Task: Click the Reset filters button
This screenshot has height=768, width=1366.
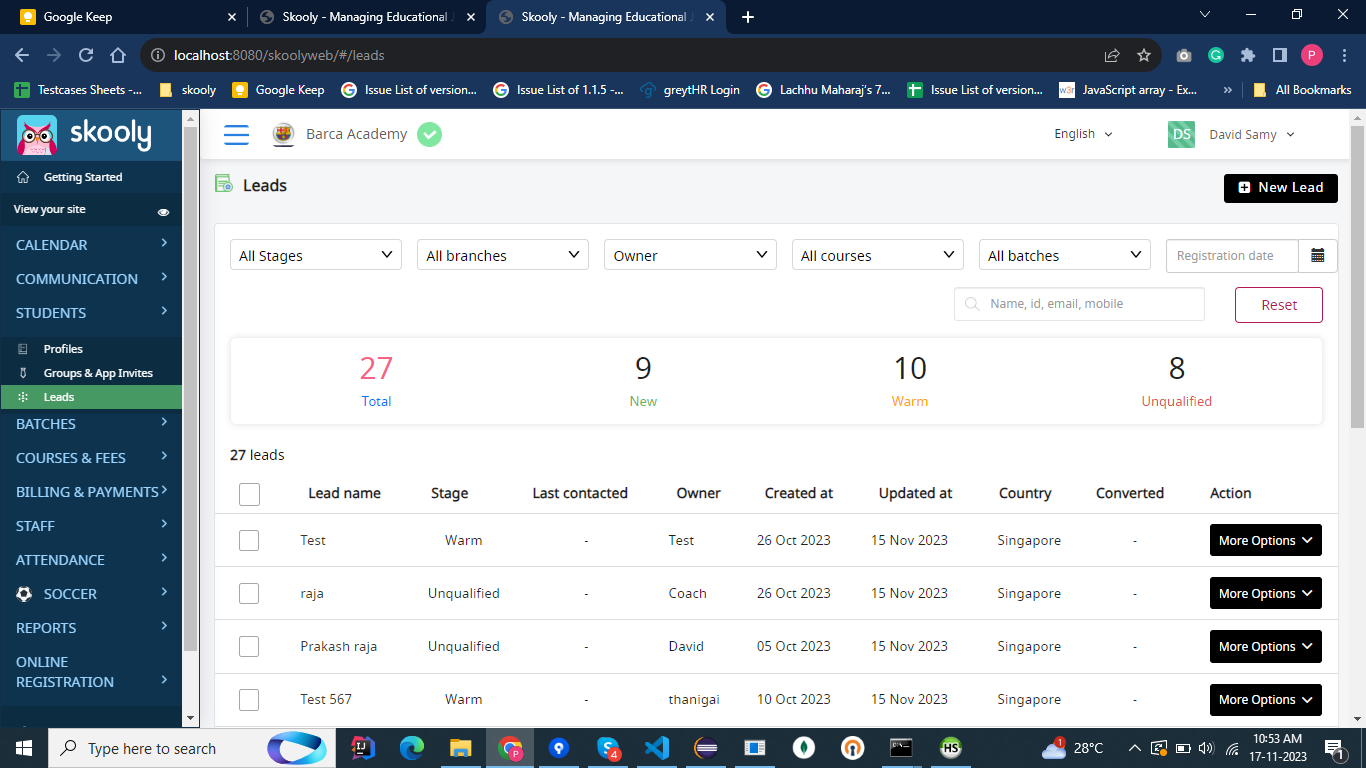Action: pyautogui.click(x=1279, y=305)
